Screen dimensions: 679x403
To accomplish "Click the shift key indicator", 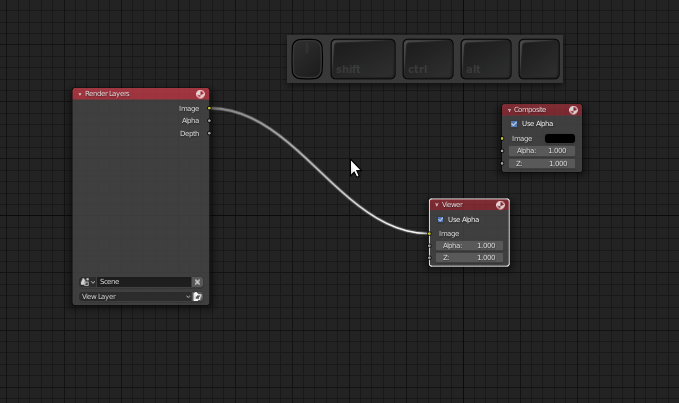I will [x=363, y=59].
